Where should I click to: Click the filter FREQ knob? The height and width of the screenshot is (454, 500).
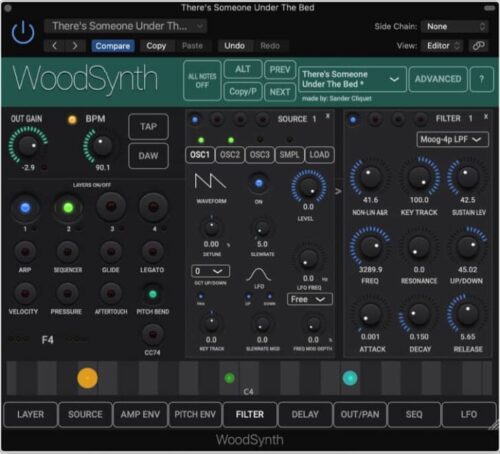pos(370,247)
